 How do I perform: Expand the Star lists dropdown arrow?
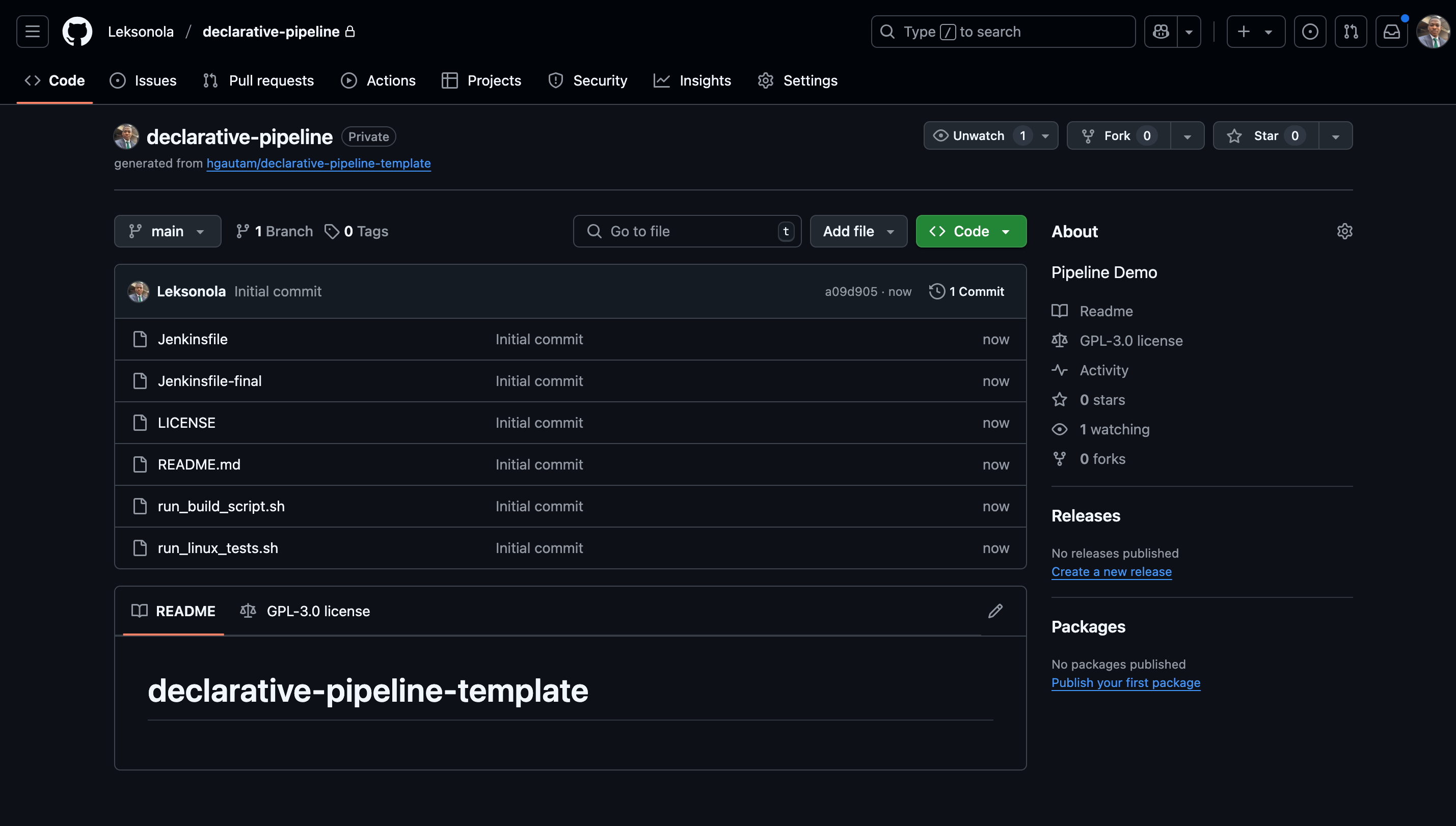pos(1335,136)
